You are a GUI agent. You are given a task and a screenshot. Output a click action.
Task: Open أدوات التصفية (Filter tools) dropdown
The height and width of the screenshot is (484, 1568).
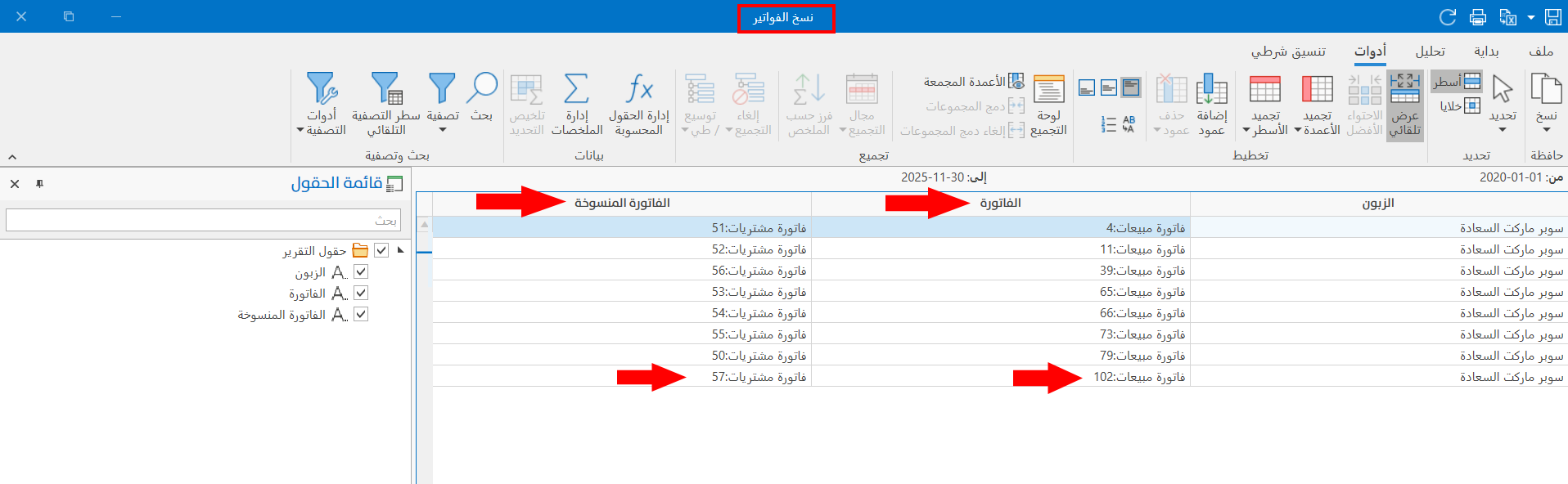[x=322, y=105]
